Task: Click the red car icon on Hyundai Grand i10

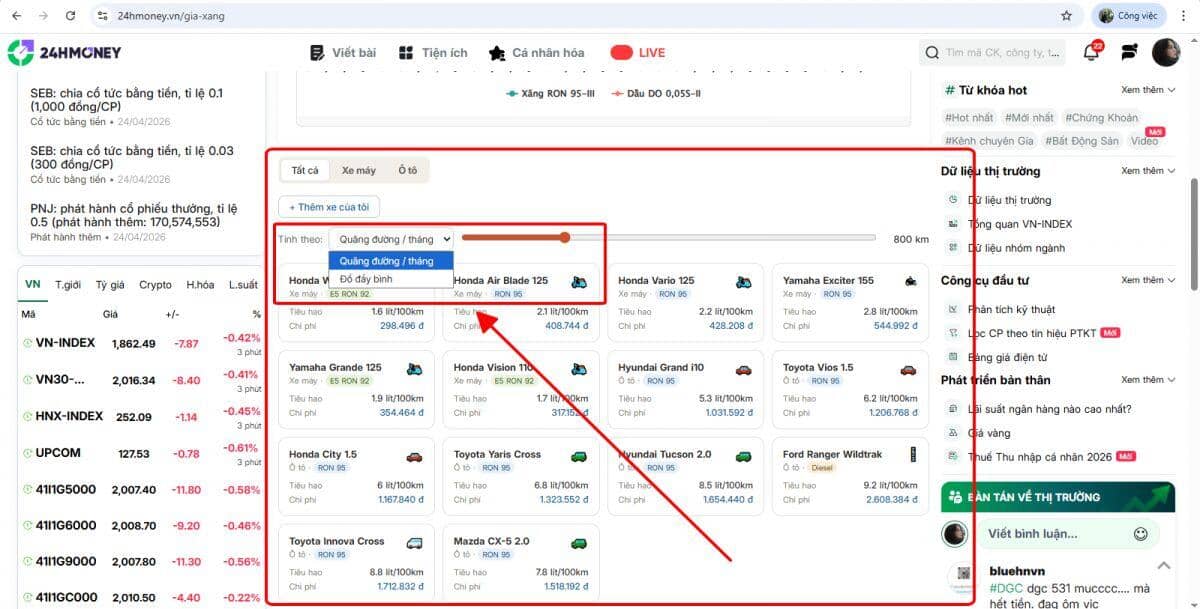Action: (743, 369)
